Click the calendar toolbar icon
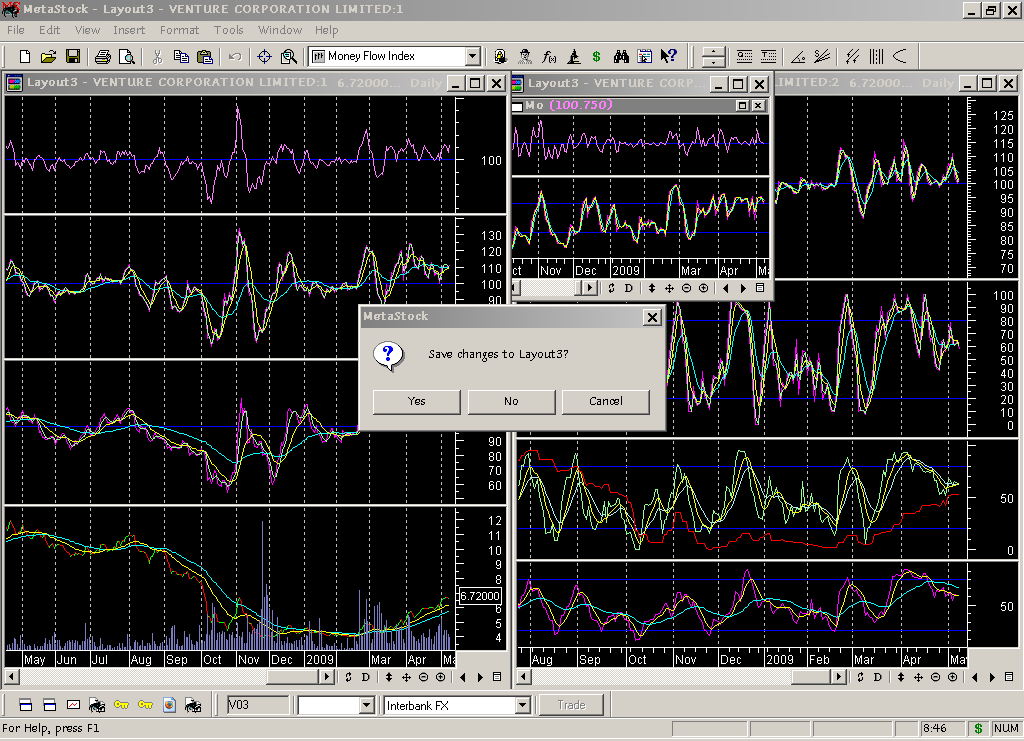Viewport: 1024px width, 741px height. (x=645, y=57)
